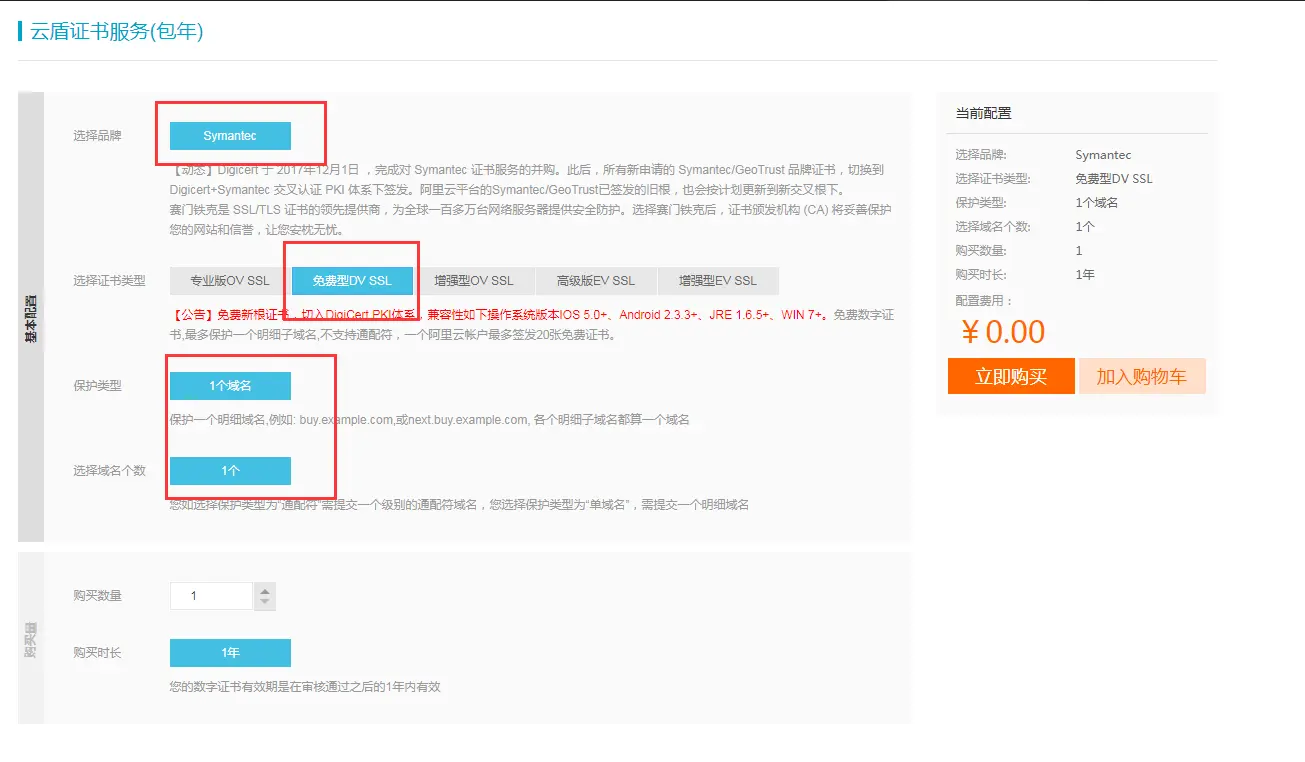This screenshot has height=762, width=1305.
Task: Click the 加入购物车 add to cart button
Action: tap(1142, 376)
